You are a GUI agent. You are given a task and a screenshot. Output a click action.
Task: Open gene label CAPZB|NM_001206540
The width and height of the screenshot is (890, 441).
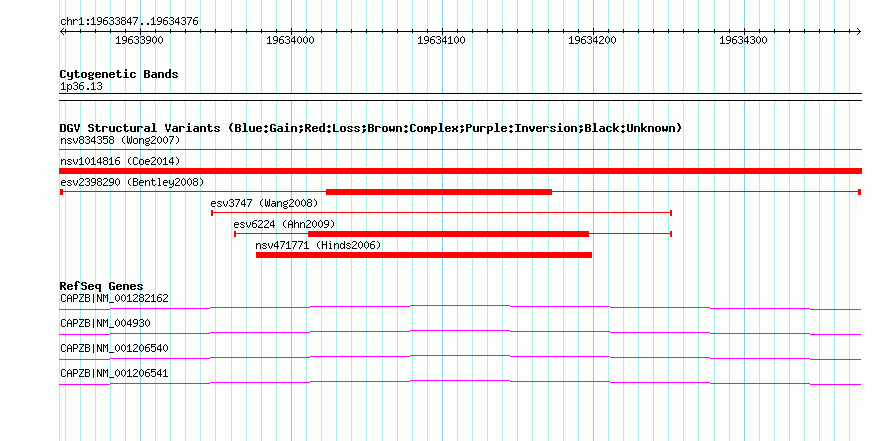point(114,348)
